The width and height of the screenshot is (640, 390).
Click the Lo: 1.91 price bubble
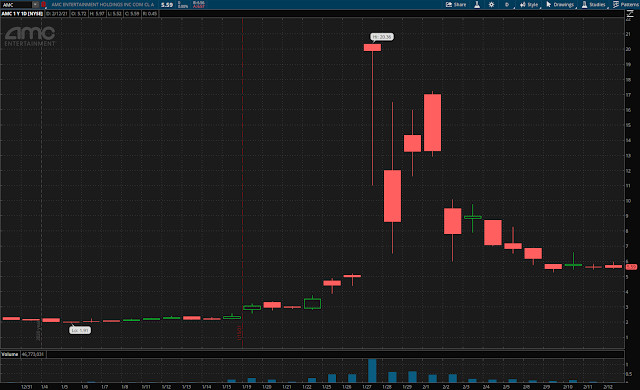pyautogui.click(x=80, y=330)
